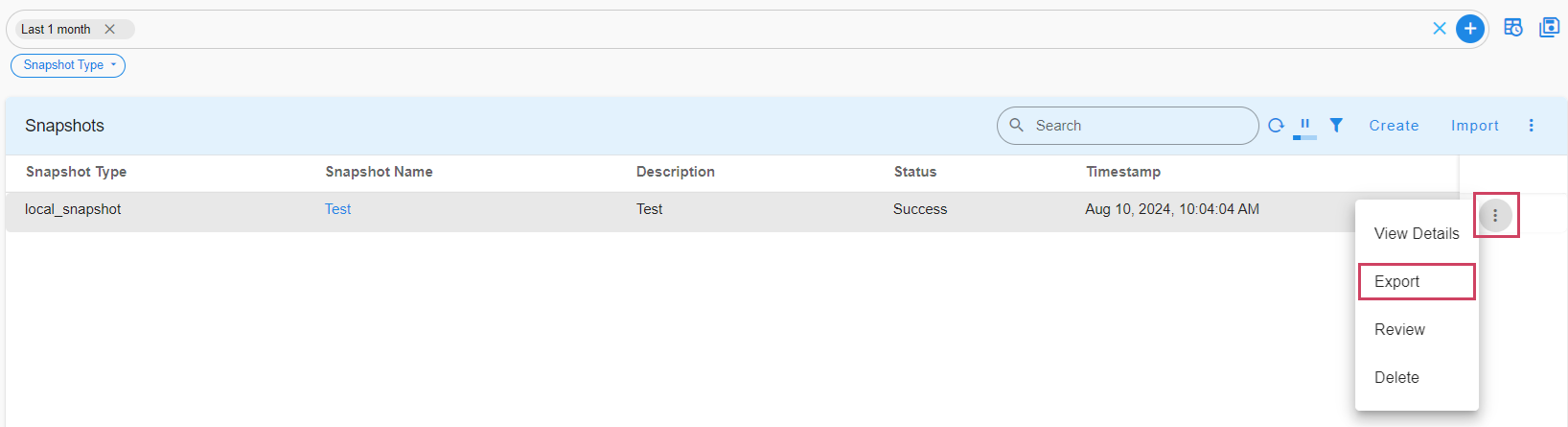This screenshot has width=1568, height=427.
Task: Click the save filter icon at top right
Action: click(1549, 28)
